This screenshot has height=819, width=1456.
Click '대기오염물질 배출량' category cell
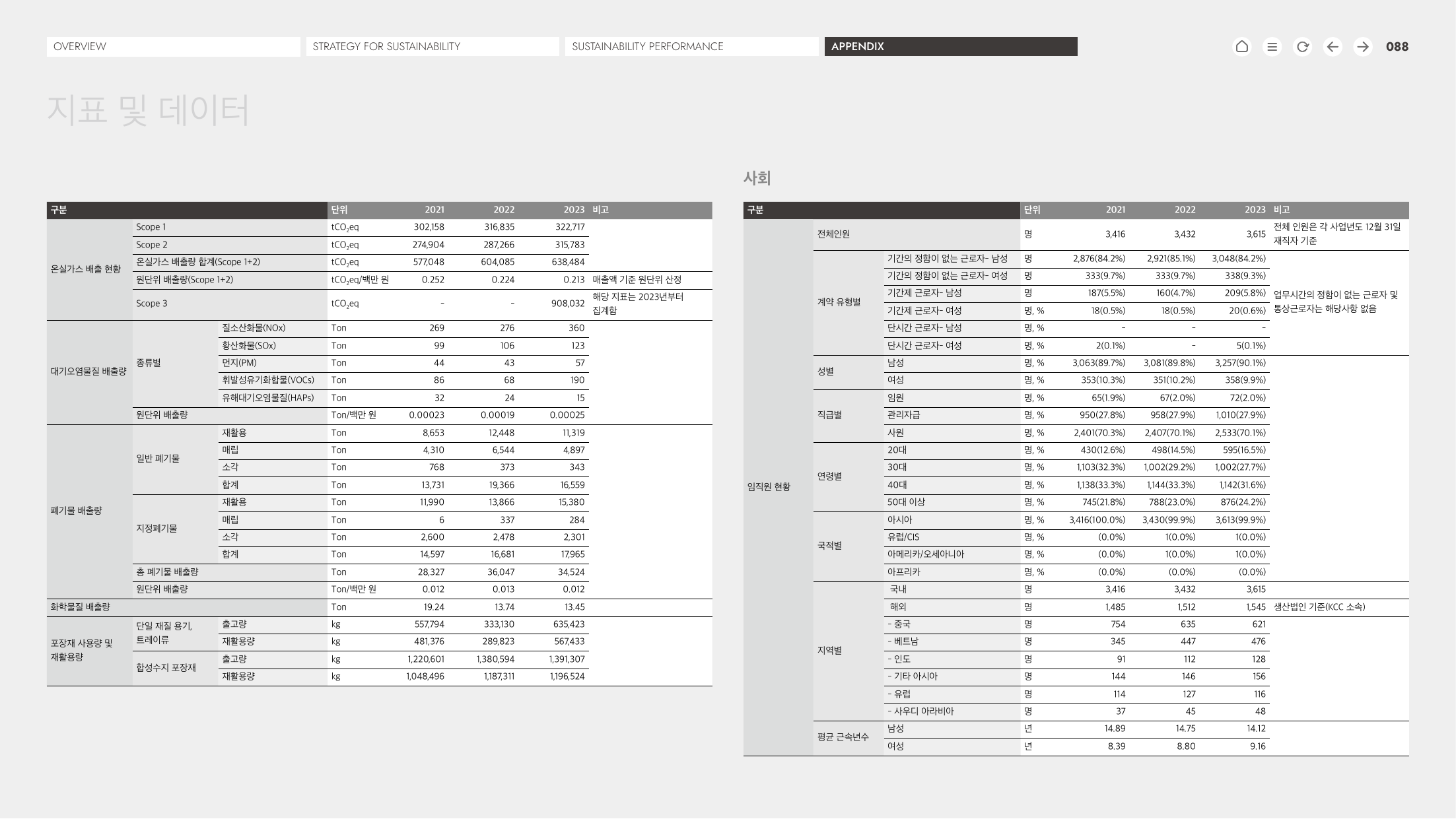tap(88, 372)
